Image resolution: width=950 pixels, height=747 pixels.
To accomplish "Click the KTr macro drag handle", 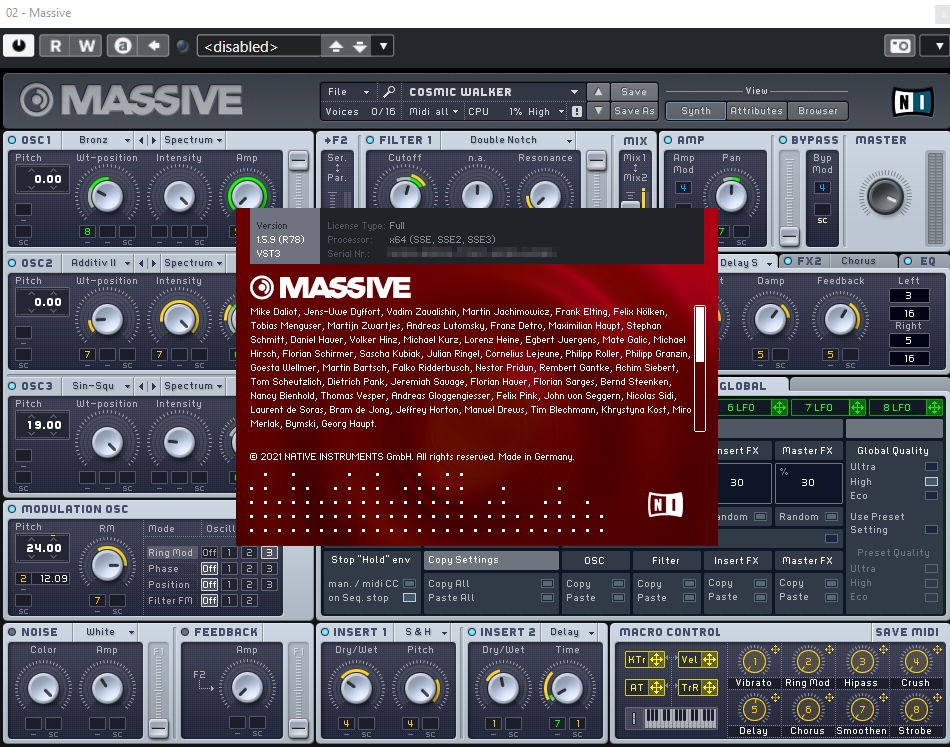I will (x=656, y=659).
